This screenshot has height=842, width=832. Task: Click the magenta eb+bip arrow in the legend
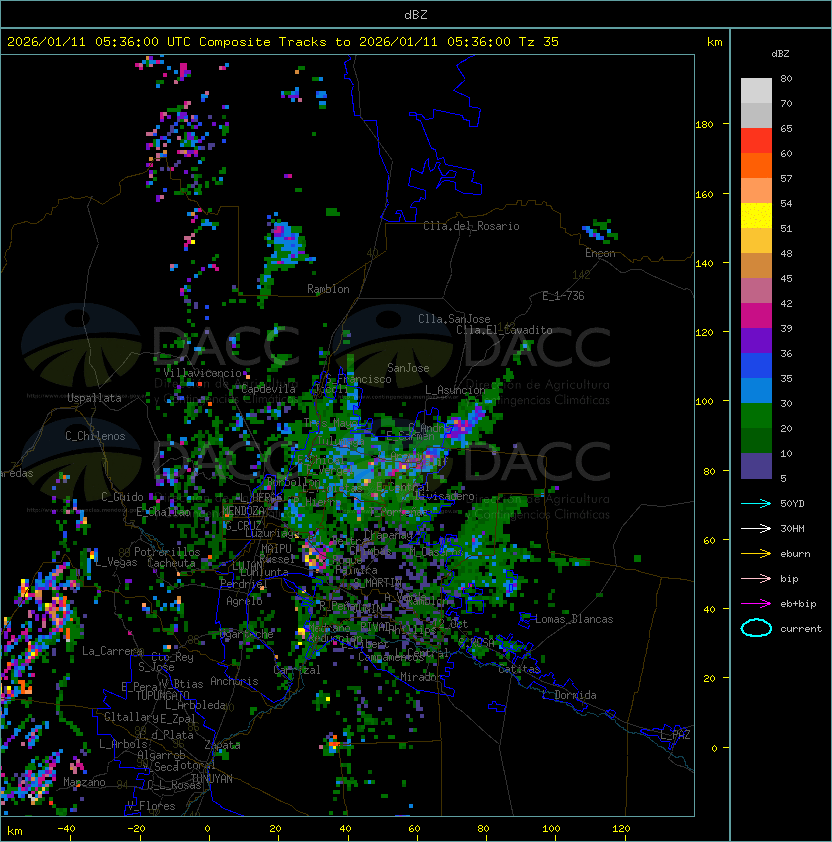[x=756, y=604]
